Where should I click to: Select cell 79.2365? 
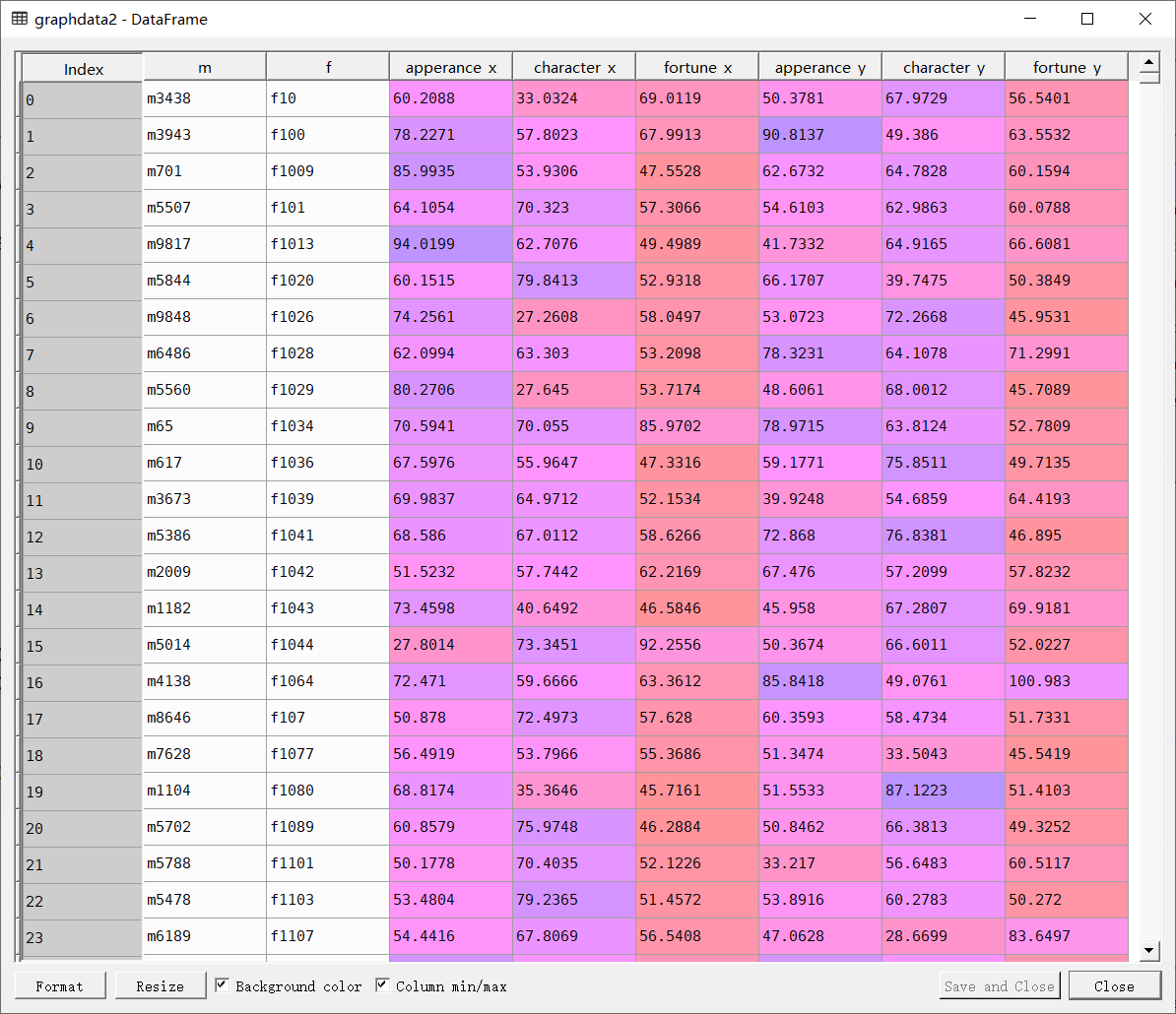click(x=574, y=900)
